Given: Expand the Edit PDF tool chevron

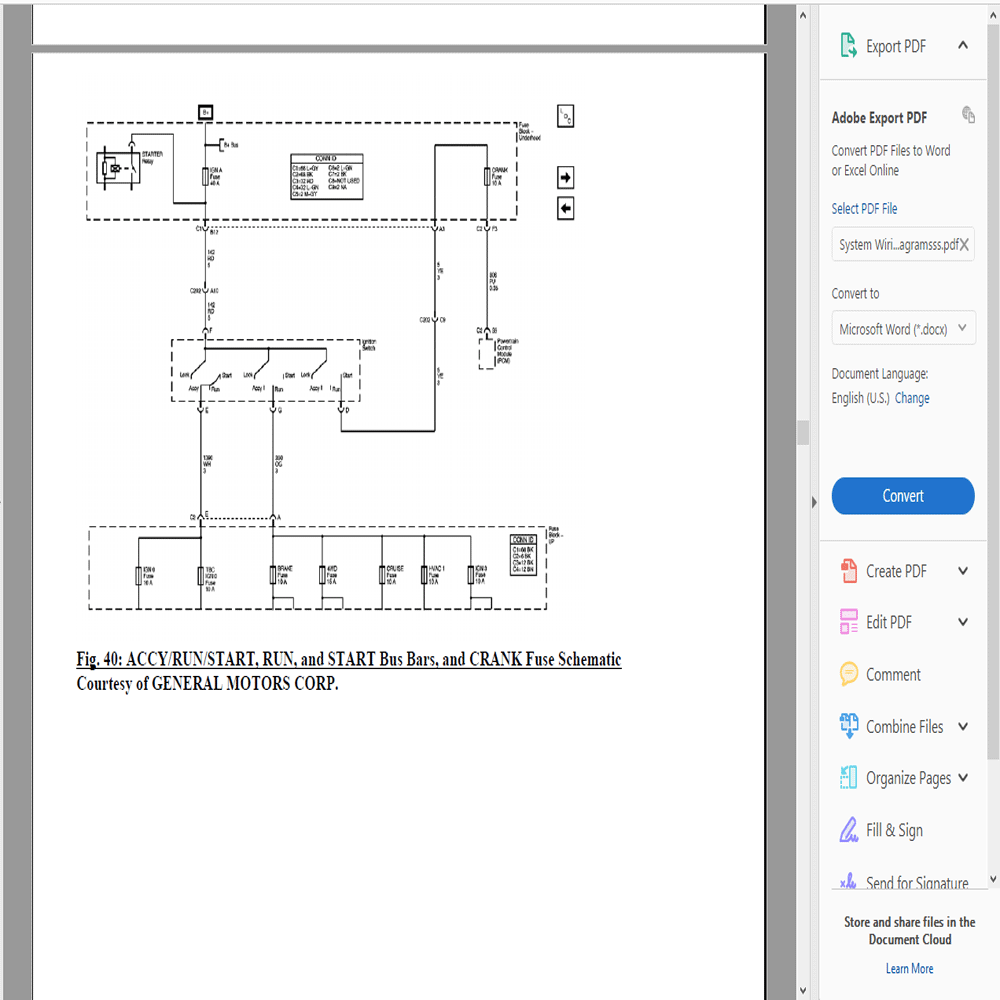Looking at the screenshot, I should [962, 622].
